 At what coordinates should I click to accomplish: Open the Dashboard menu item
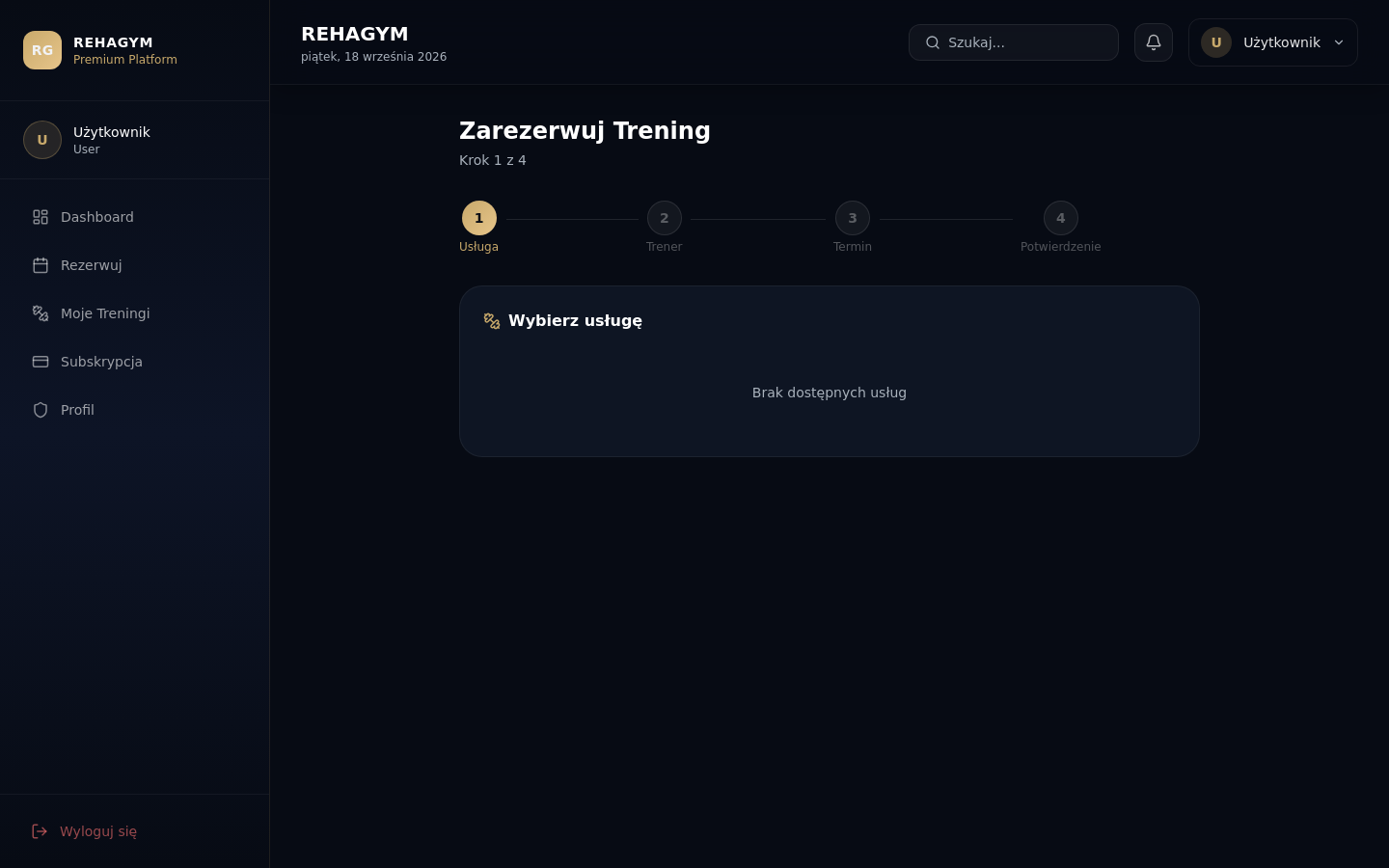click(134, 217)
